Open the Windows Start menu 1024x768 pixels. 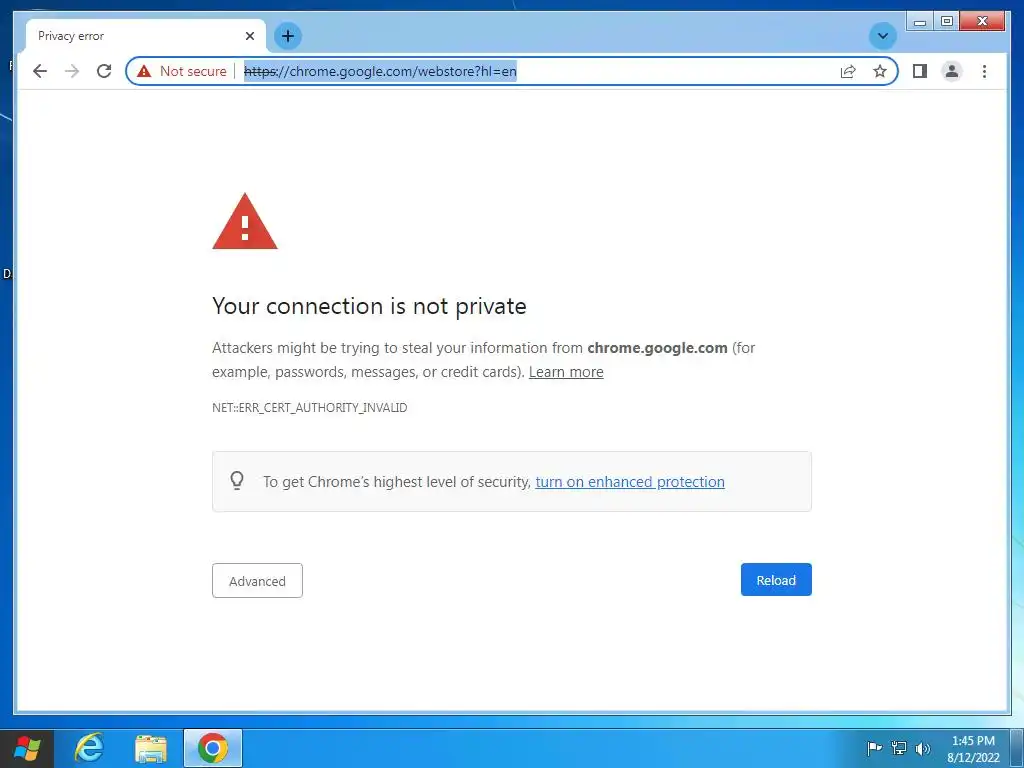27,748
